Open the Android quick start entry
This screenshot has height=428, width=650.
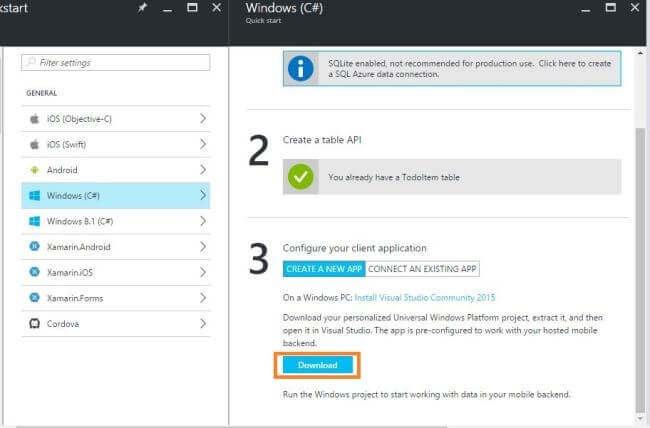point(116,170)
